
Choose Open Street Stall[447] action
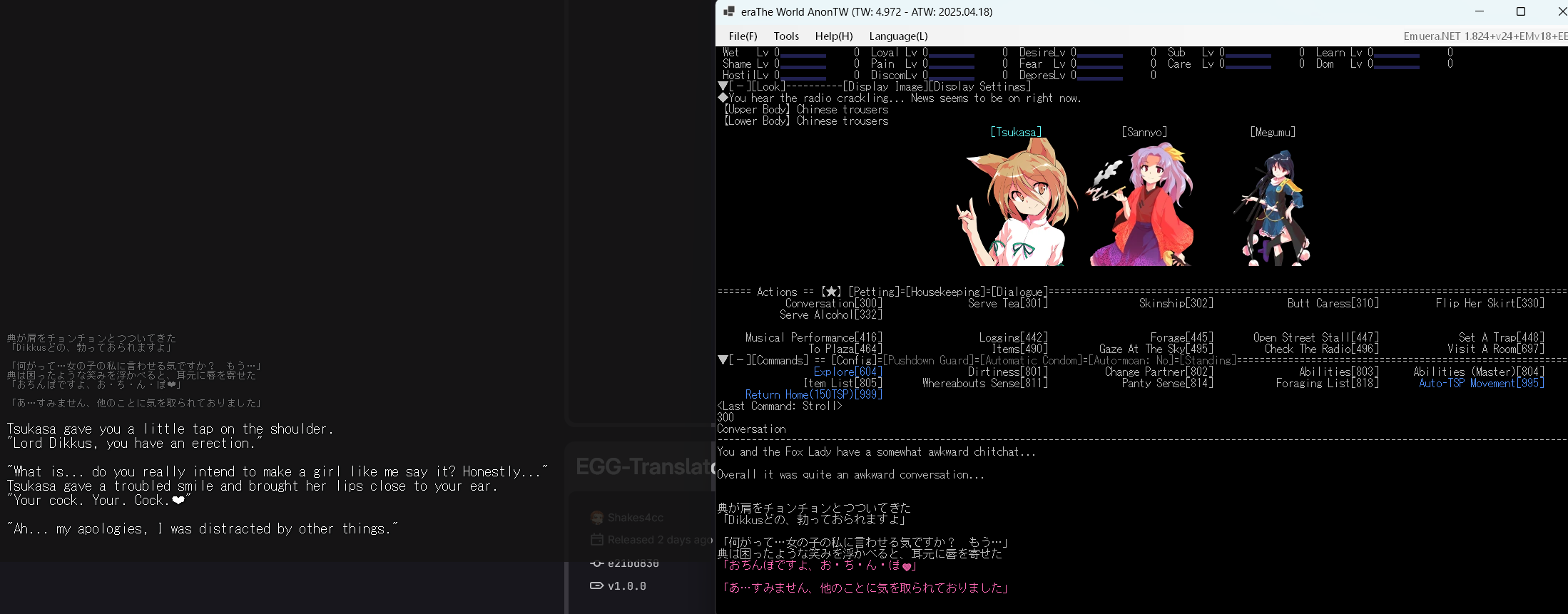pos(1316,338)
